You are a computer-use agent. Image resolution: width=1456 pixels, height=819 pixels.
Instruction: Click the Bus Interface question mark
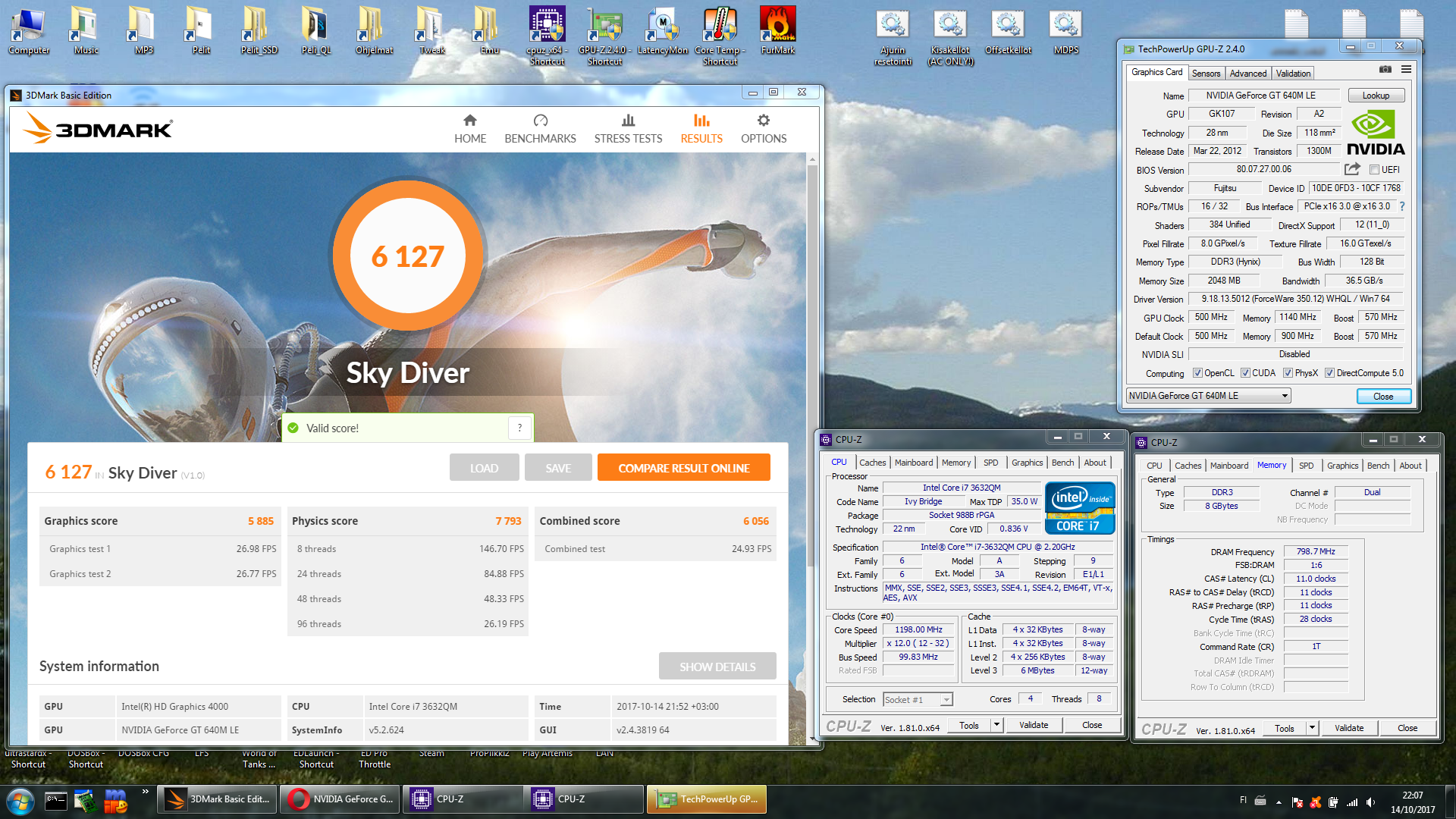[x=1402, y=206]
